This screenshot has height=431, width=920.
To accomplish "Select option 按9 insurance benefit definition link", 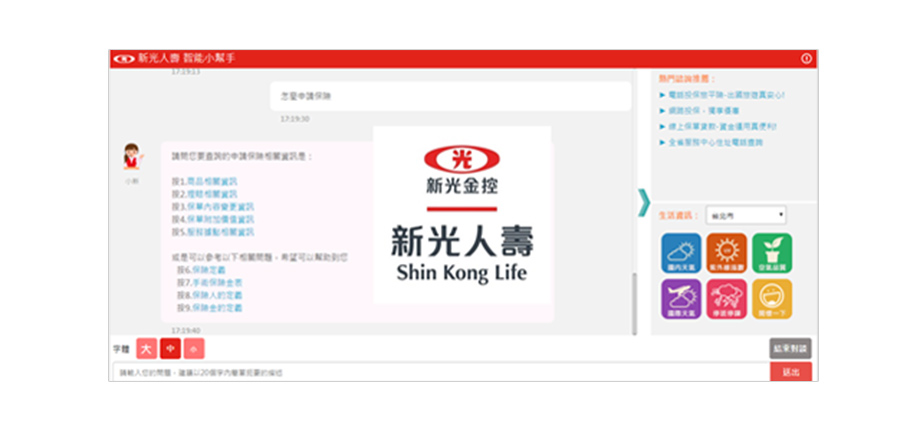I will click(x=217, y=308).
